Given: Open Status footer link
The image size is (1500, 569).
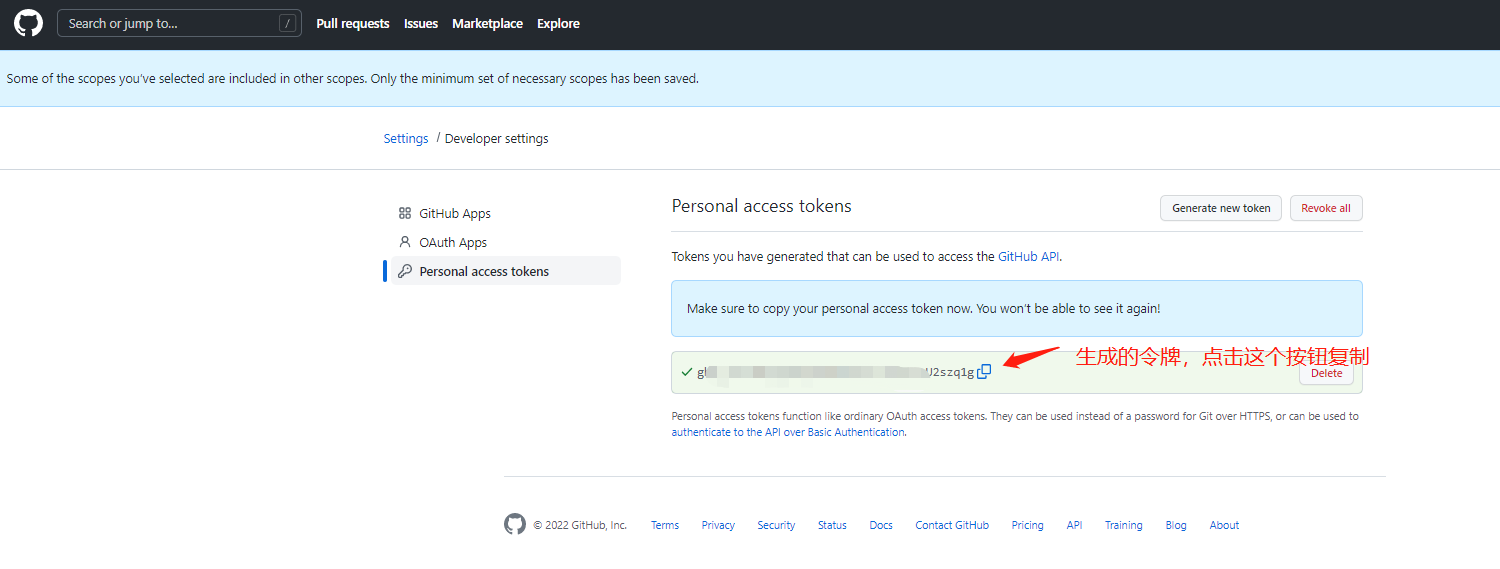Looking at the screenshot, I should [x=832, y=525].
